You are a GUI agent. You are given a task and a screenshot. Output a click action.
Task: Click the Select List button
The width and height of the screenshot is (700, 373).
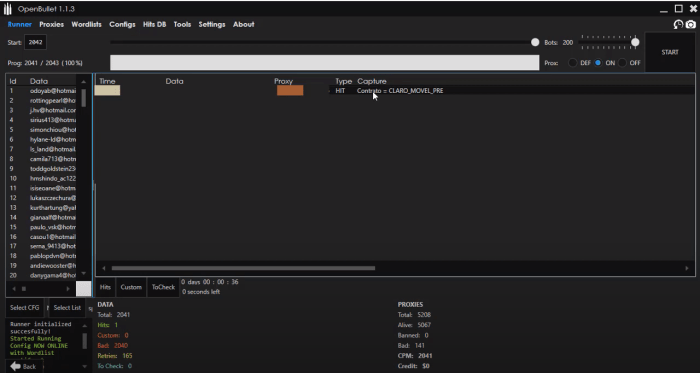point(67,308)
